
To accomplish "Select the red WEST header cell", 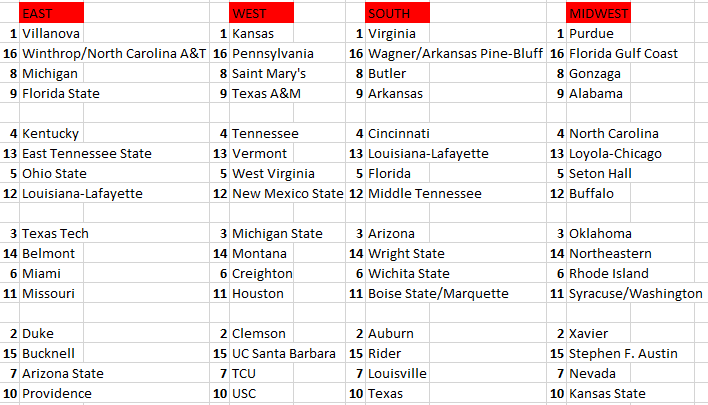I will pyautogui.click(x=262, y=13).
